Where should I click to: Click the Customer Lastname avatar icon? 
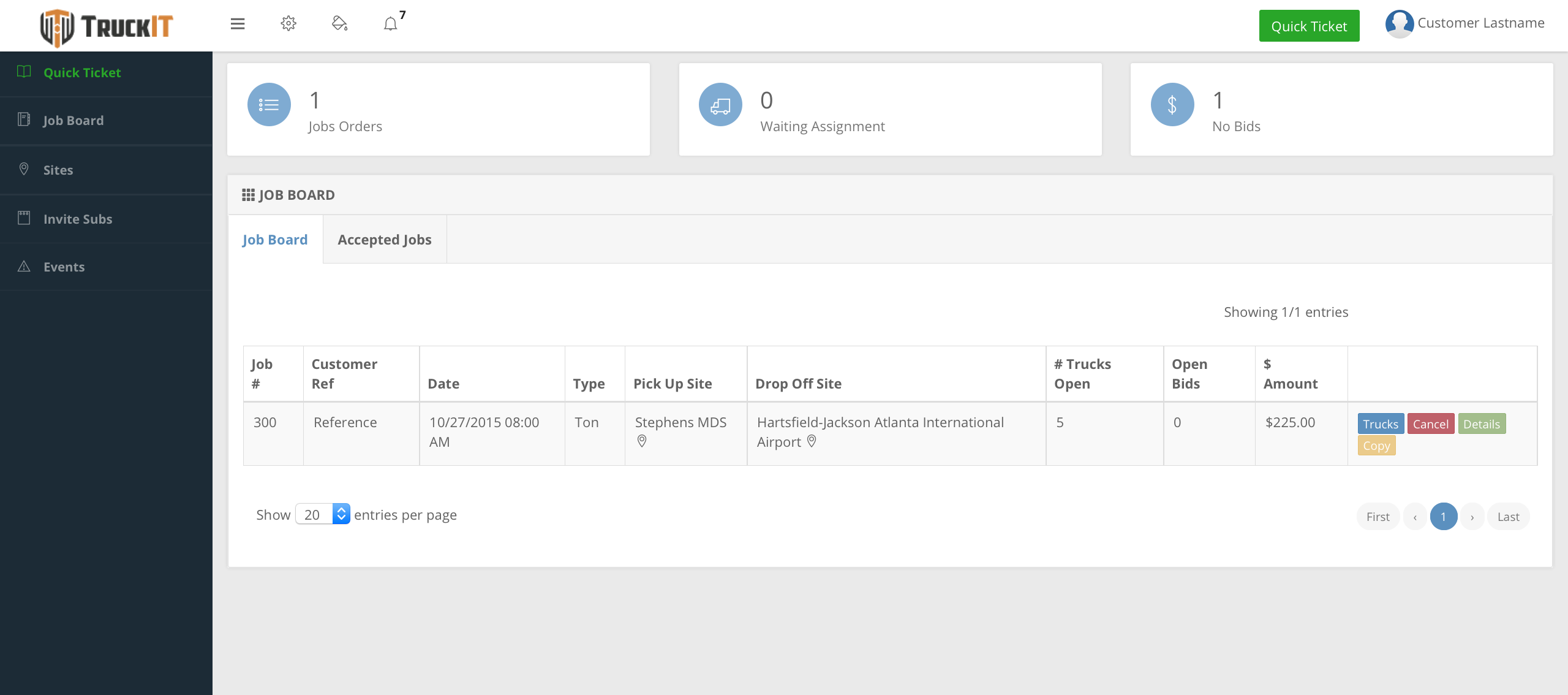pyautogui.click(x=1399, y=24)
